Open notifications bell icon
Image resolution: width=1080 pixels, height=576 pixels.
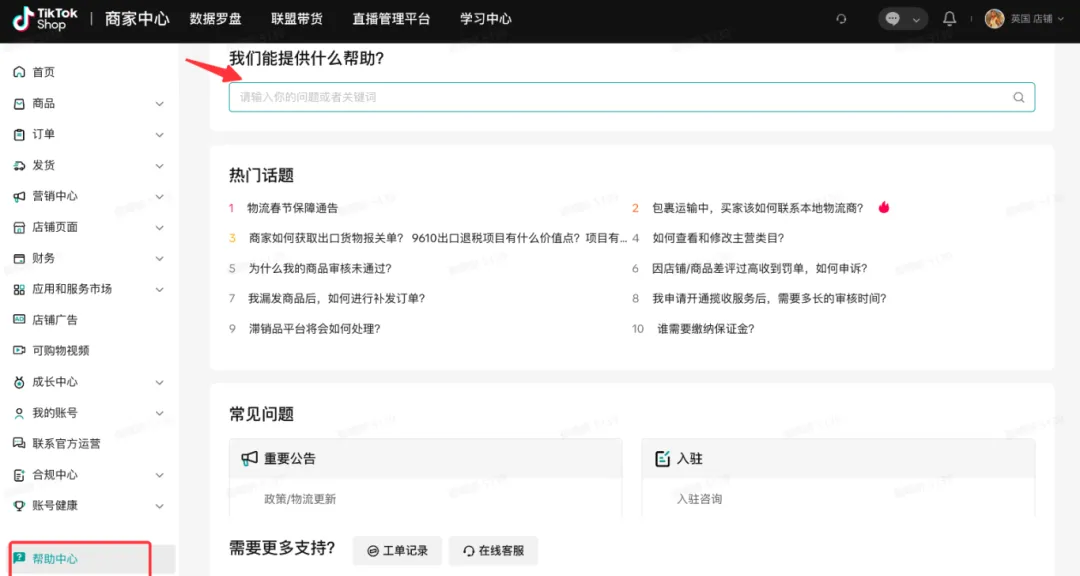[949, 19]
